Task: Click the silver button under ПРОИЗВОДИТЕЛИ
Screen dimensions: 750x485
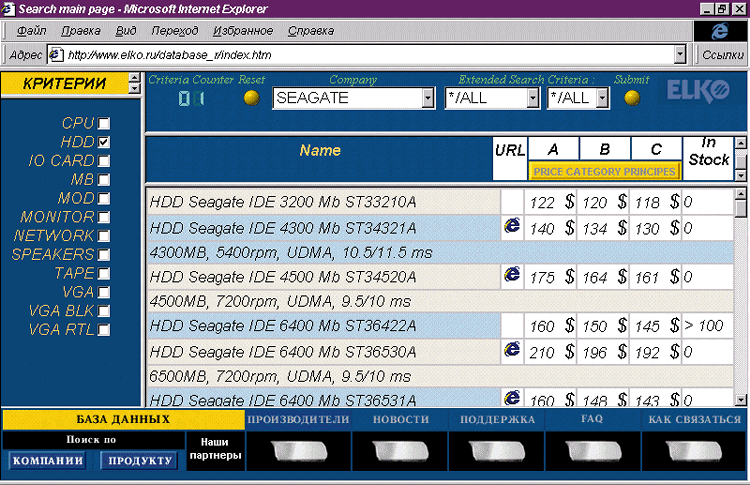Action: click(x=299, y=451)
